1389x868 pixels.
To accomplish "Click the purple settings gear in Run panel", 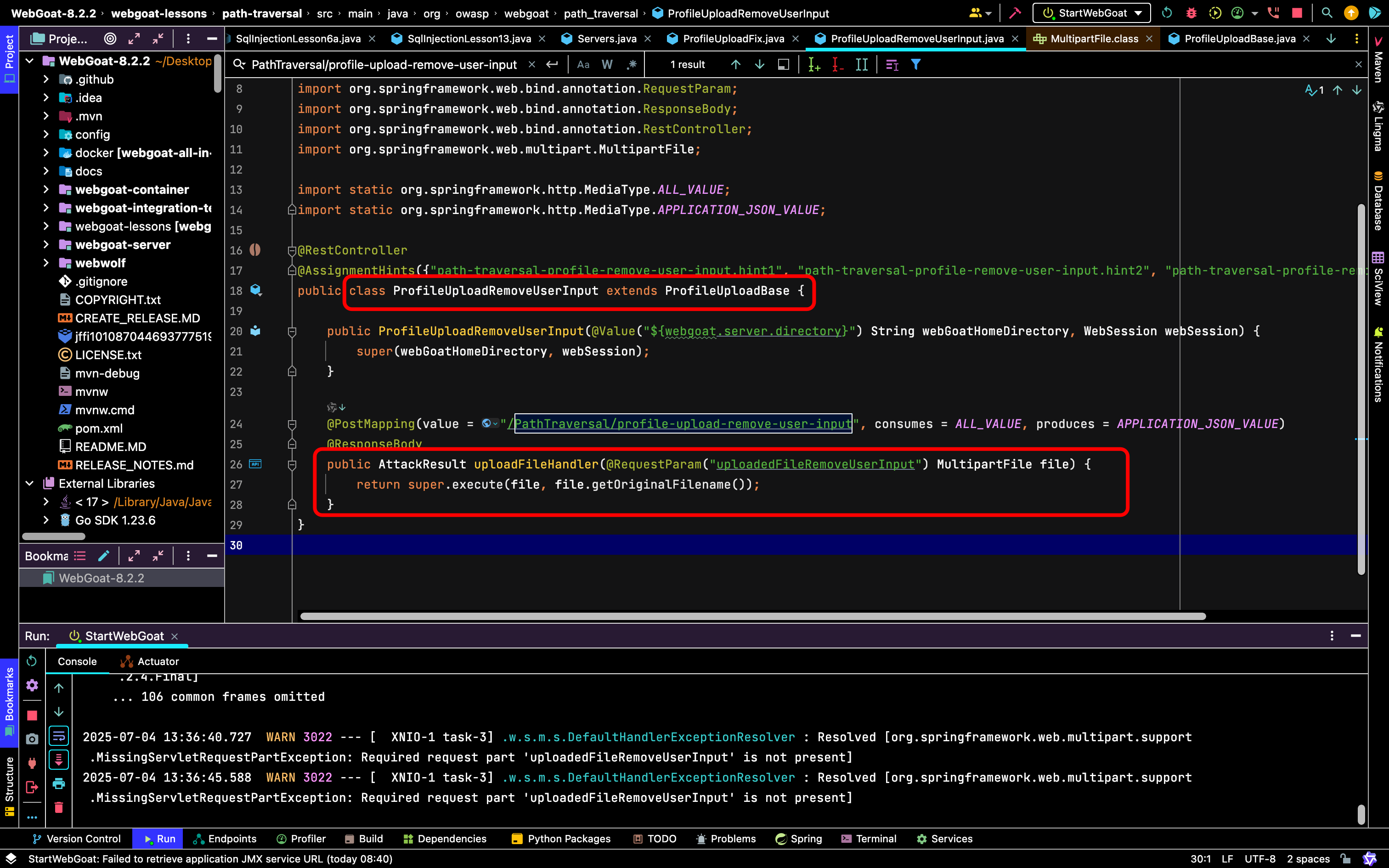I will tap(32, 685).
